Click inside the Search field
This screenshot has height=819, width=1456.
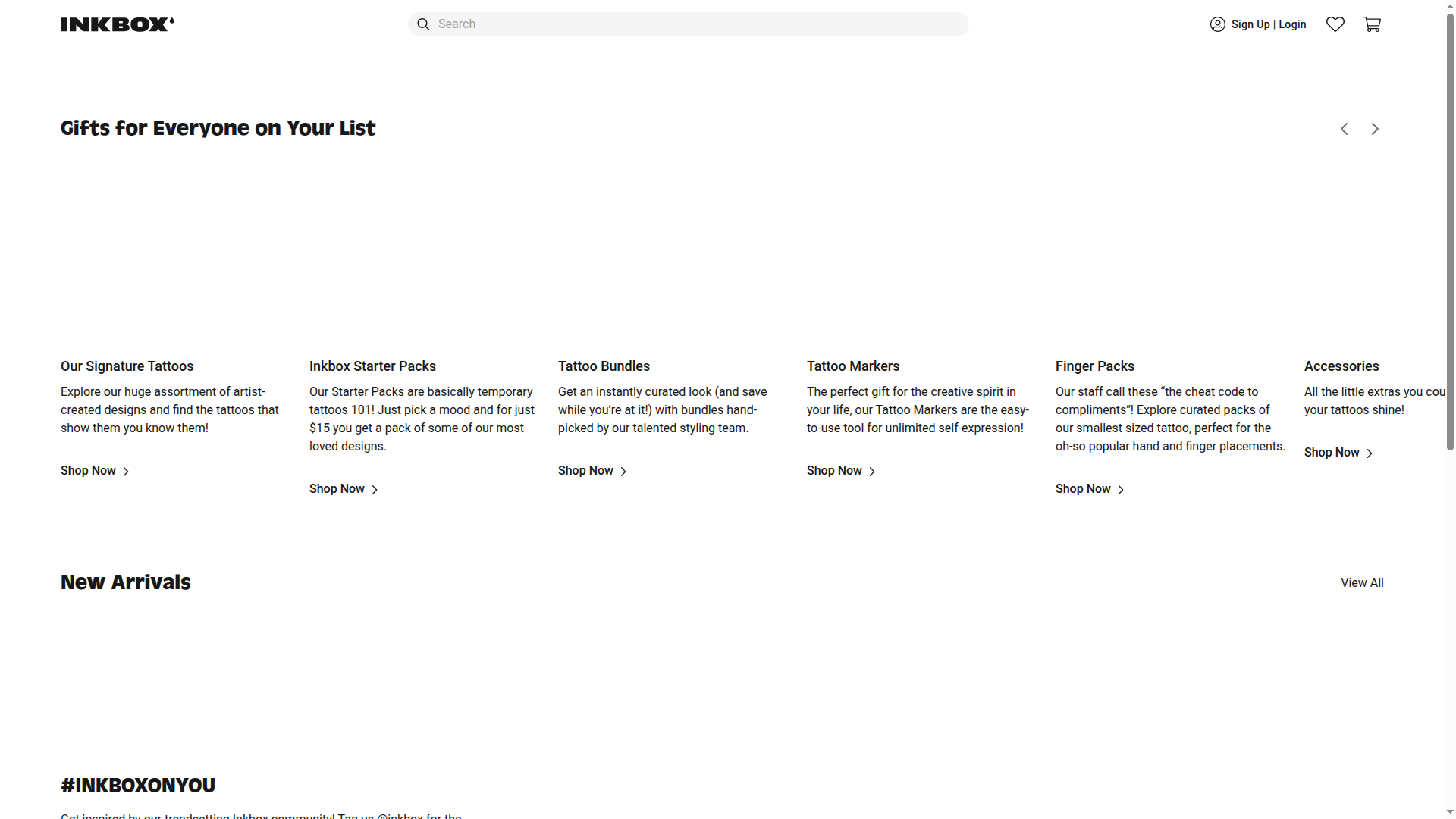[682, 24]
